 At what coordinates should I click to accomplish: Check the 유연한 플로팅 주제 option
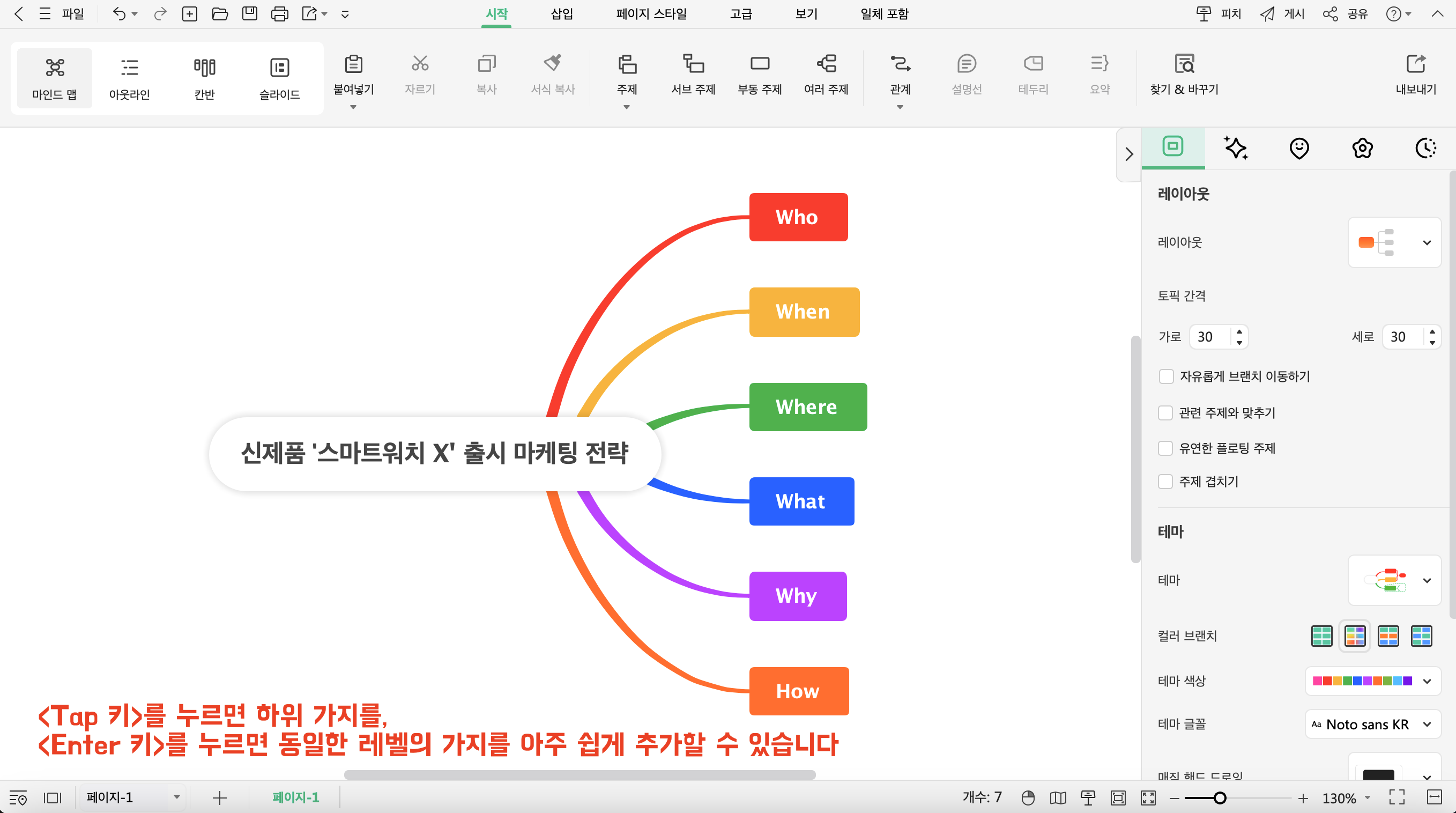click(1165, 448)
